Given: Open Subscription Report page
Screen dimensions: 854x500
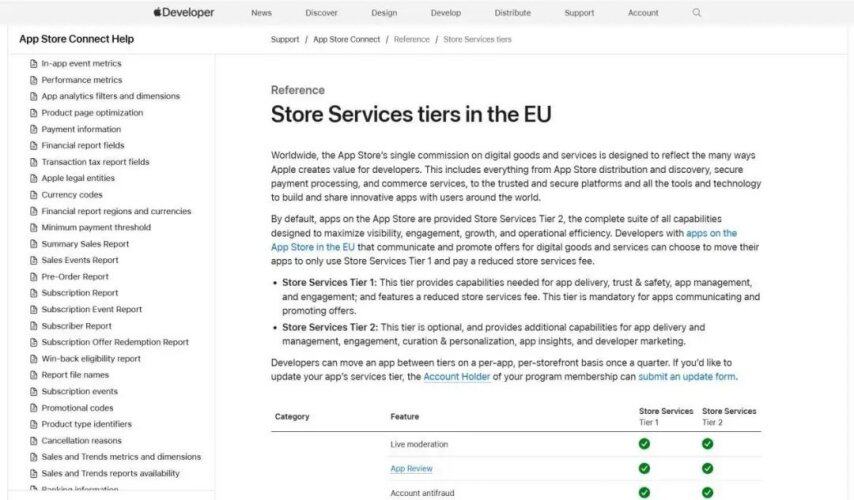Looking at the screenshot, I should pos(80,293).
